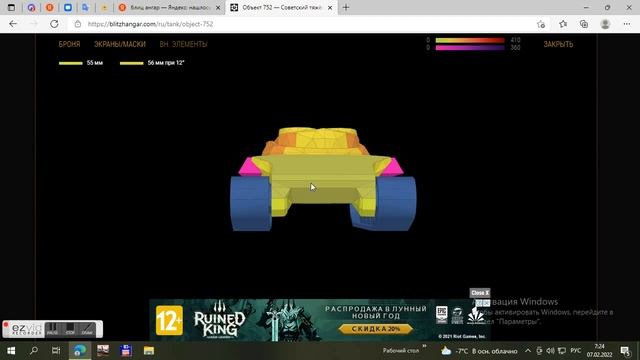Click the Ruined King ad logo
Screen dimensions: 640x360
(x=219, y=320)
